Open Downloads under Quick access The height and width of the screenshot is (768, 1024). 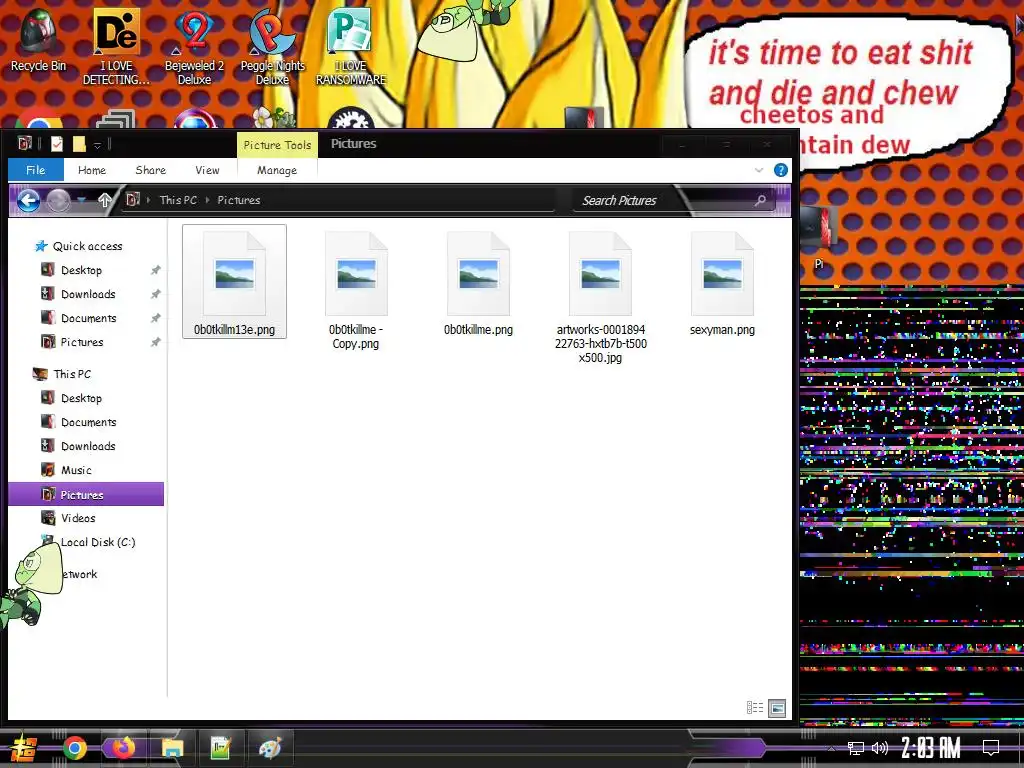(88, 294)
